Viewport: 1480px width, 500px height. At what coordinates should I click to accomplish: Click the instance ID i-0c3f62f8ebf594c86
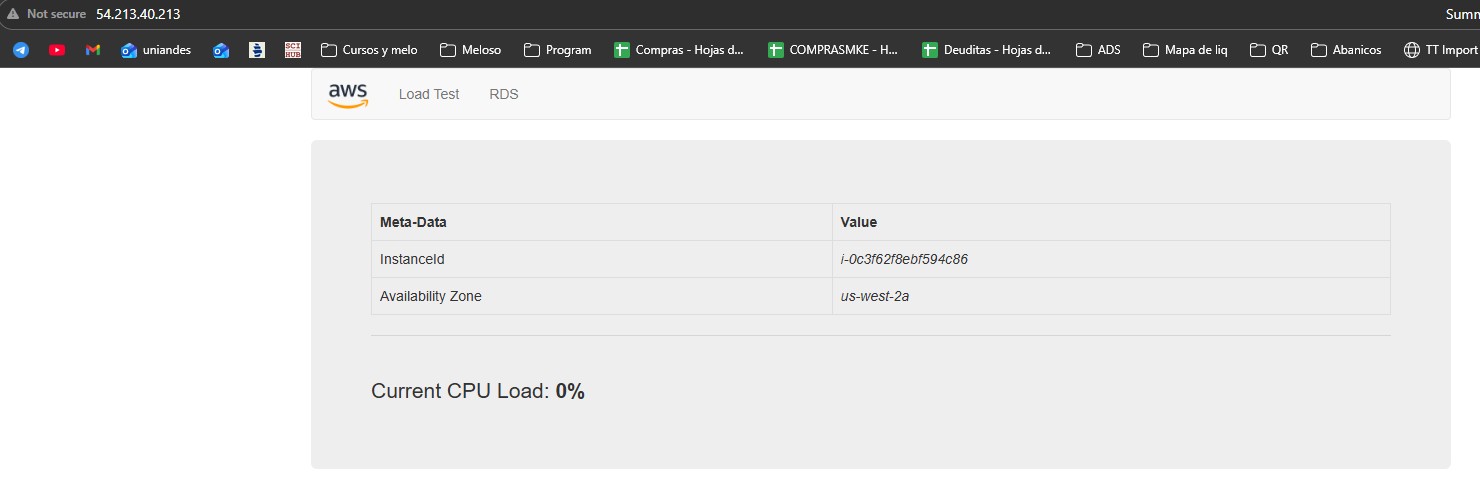click(904, 259)
